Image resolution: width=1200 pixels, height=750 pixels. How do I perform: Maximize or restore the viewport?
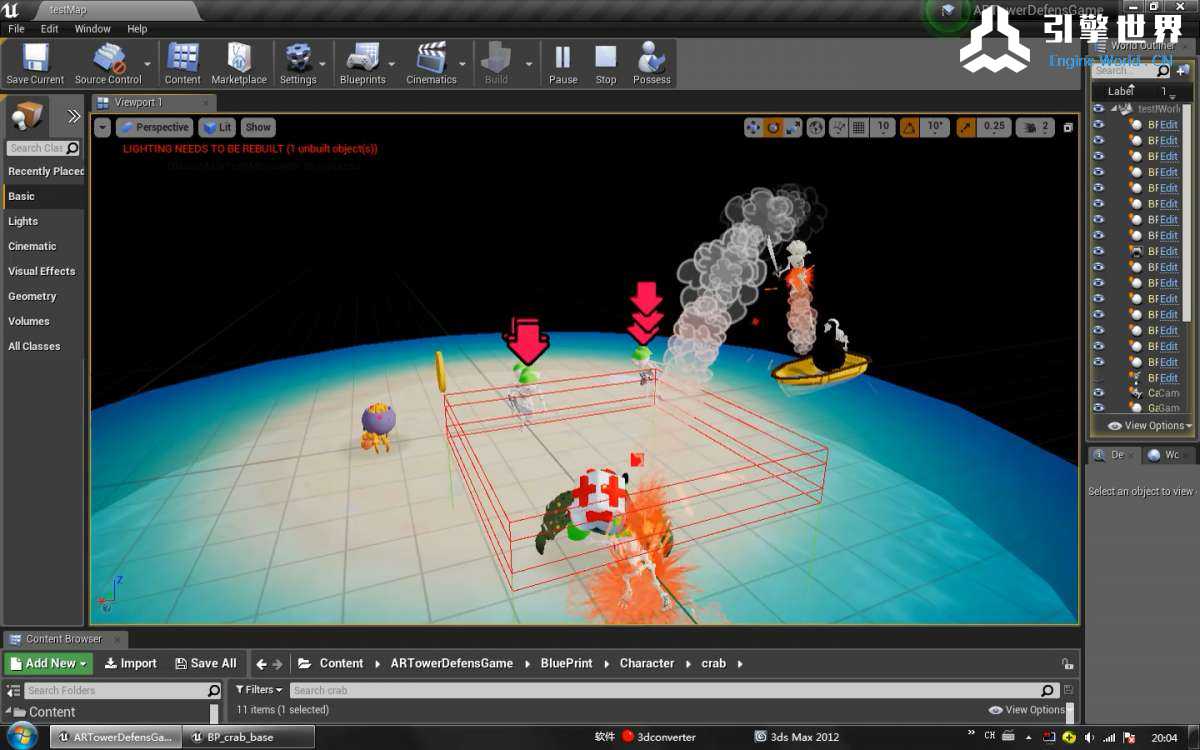1068,127
